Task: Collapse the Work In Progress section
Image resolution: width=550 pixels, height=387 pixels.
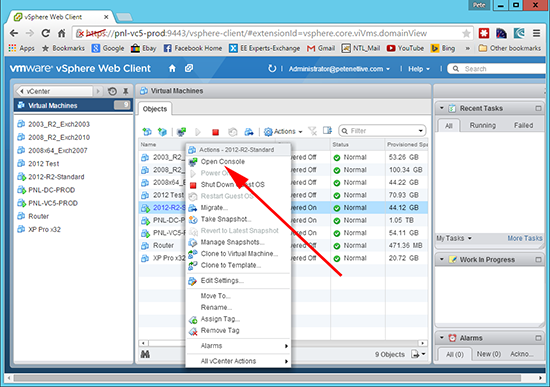Action: coord(442,259)
